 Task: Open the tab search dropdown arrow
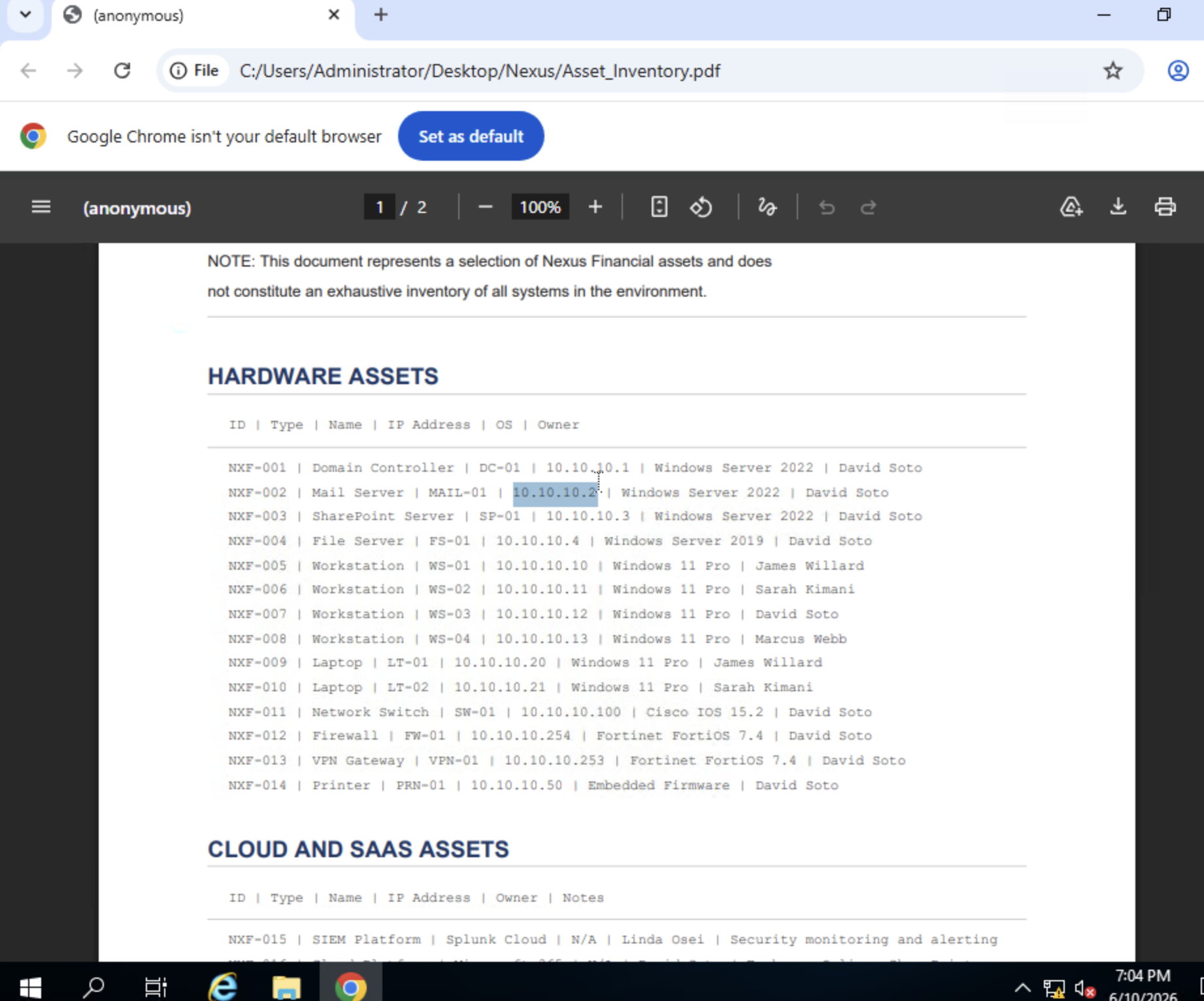[25, 15]
